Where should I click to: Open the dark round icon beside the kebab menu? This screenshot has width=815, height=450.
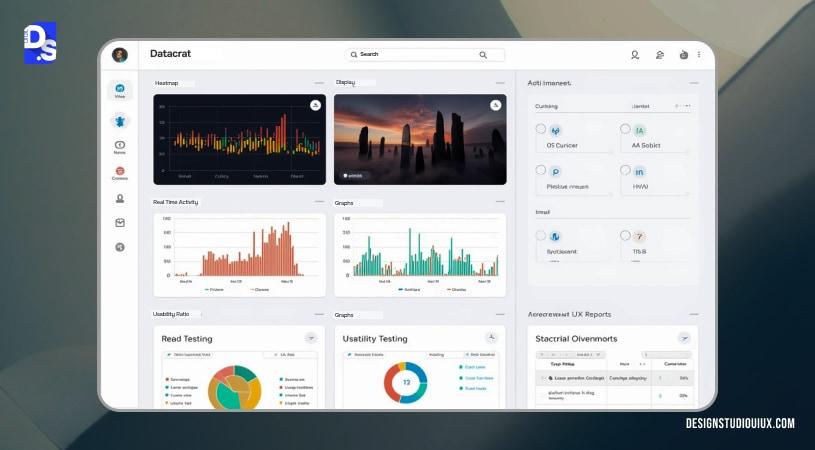[x=684, y=55]
